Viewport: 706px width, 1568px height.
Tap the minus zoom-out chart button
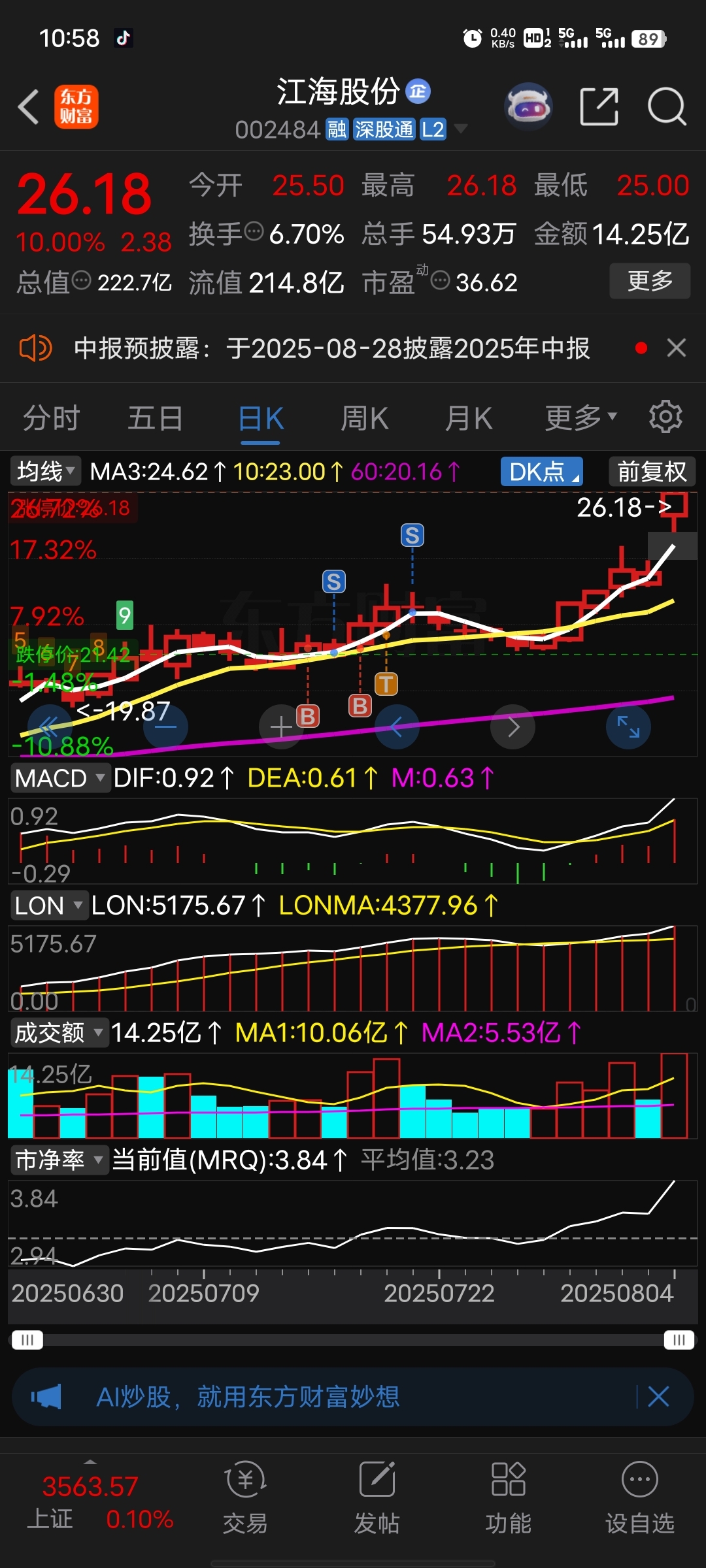click(x=165, y=727)
